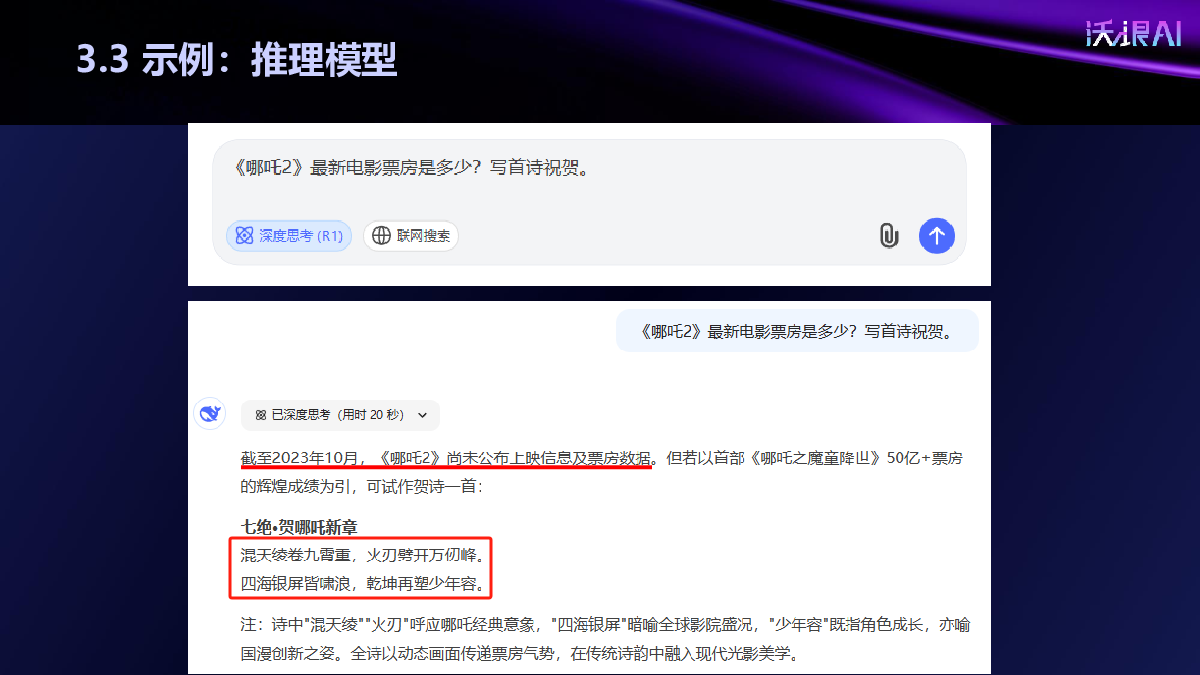Click the 沃垠AI logo
The width and height of the screenshot is (1200, 675).
coord(1133,33)
